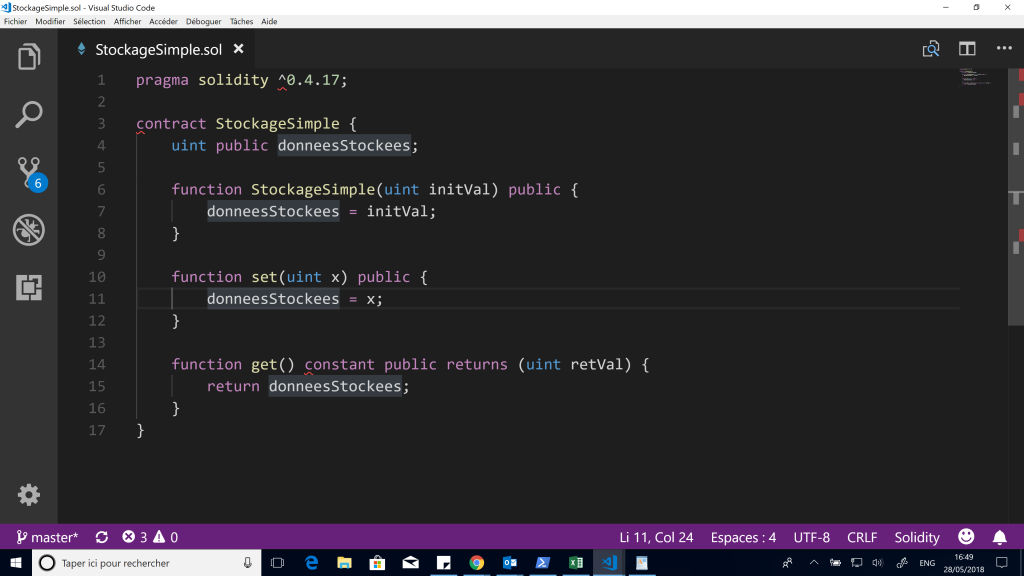Close the StockageSimple.sol tab
Viewport: 1024px width, 576px height.
point(238,49)
